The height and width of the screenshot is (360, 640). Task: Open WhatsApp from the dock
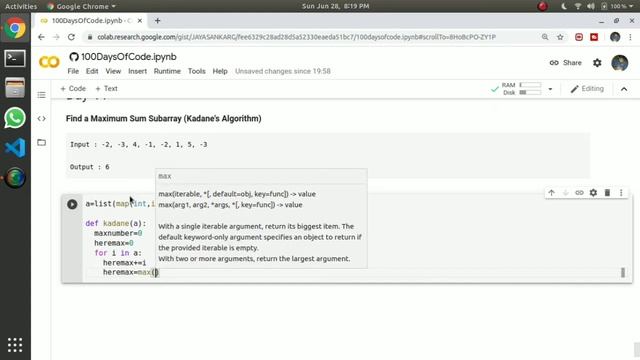15,118
